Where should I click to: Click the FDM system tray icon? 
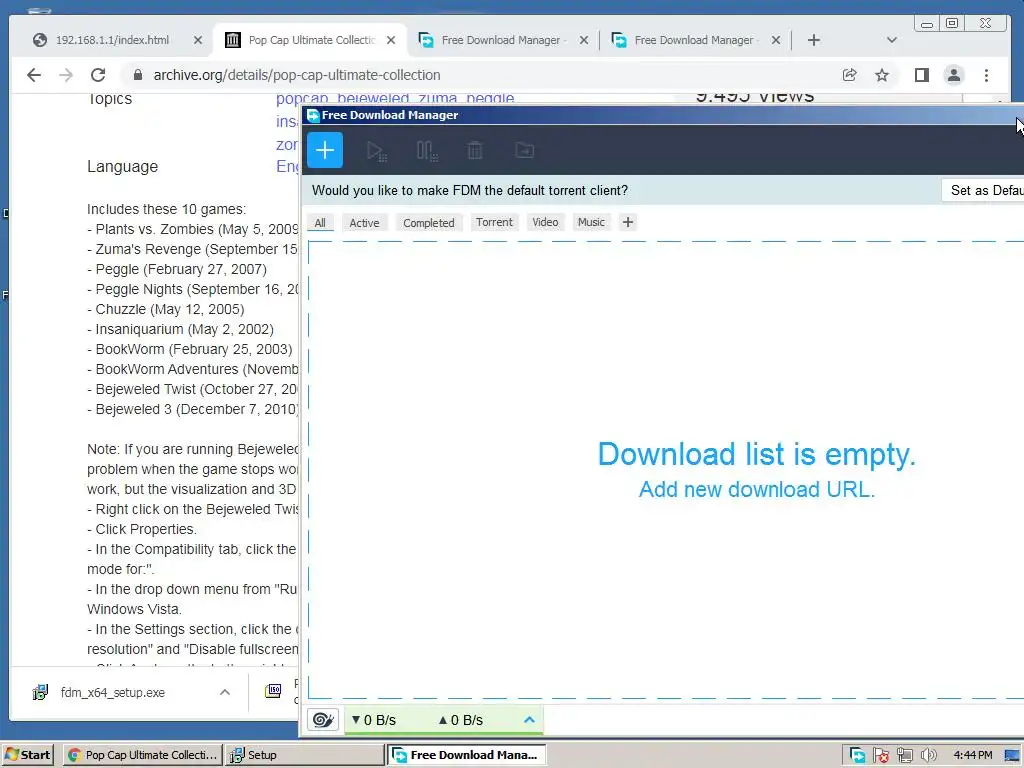pos(857,755)
